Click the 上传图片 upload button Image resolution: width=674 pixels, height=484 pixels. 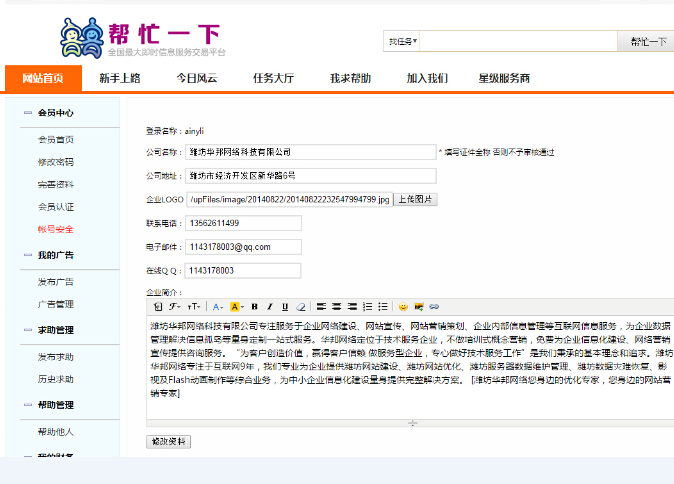click(416, 199)
